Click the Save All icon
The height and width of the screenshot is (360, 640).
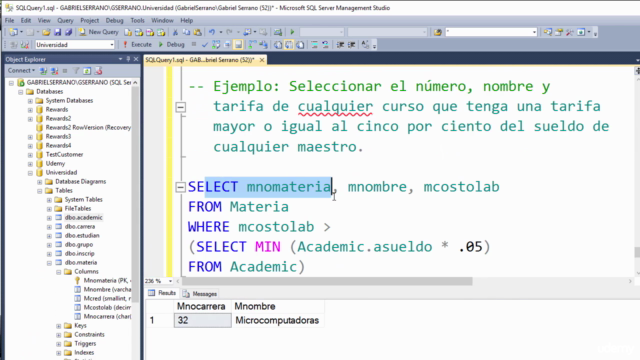pos(69,32)
